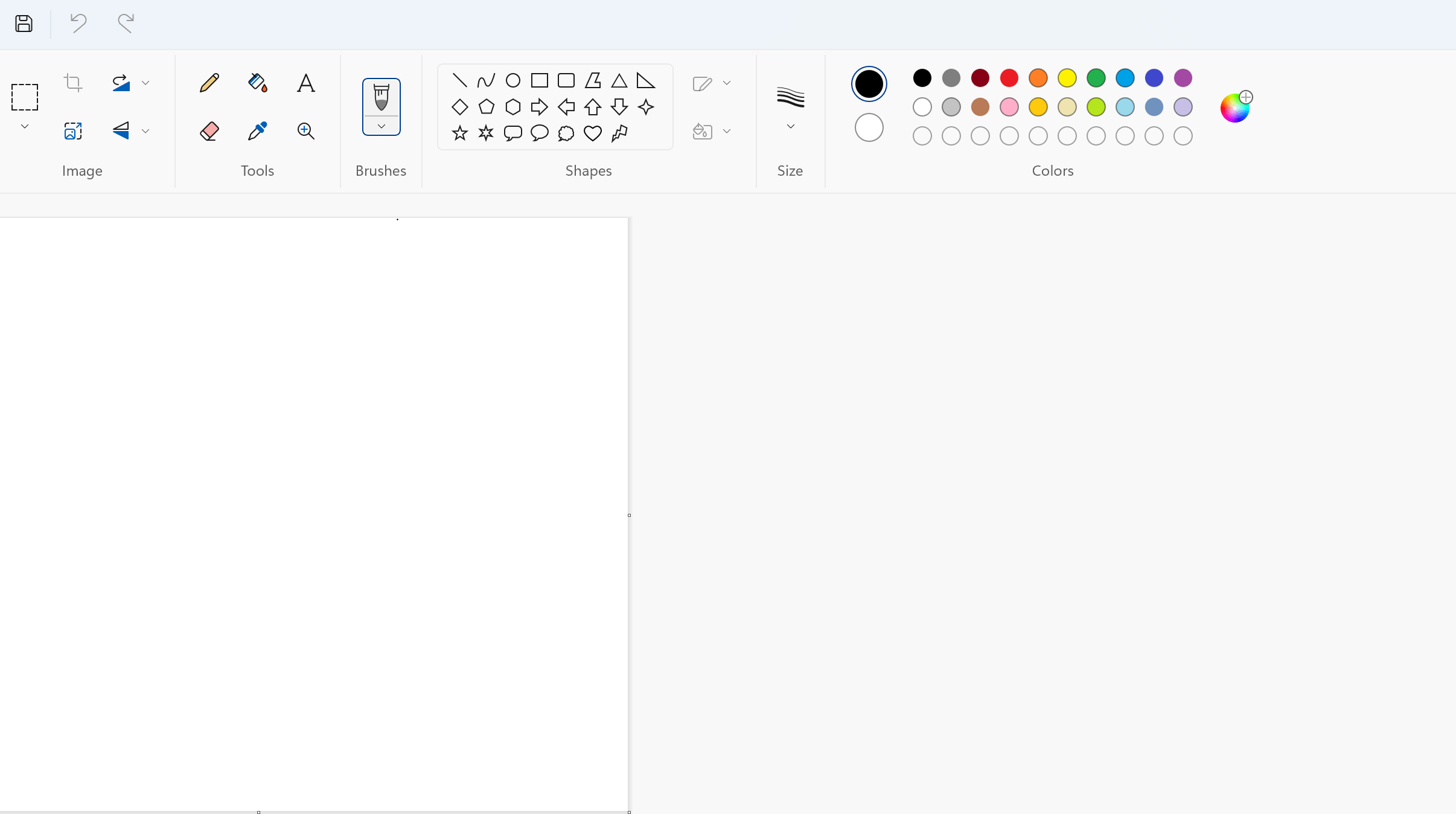Select Color 1 black swatch
The height and width of the screenshot is (814, 1456).
[869, 84]
